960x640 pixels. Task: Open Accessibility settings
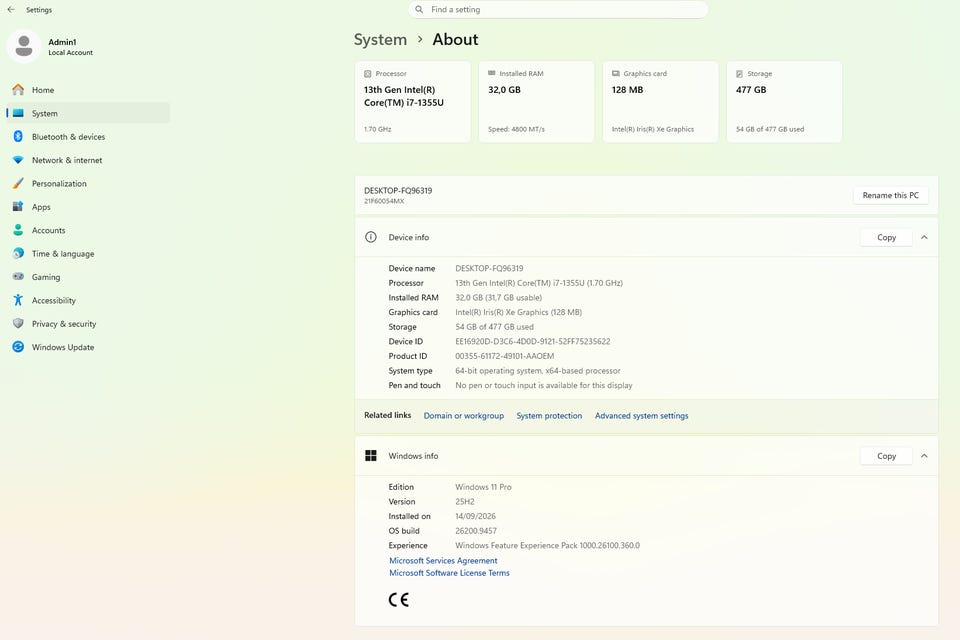pyautogui.click(x=88, y=300)
